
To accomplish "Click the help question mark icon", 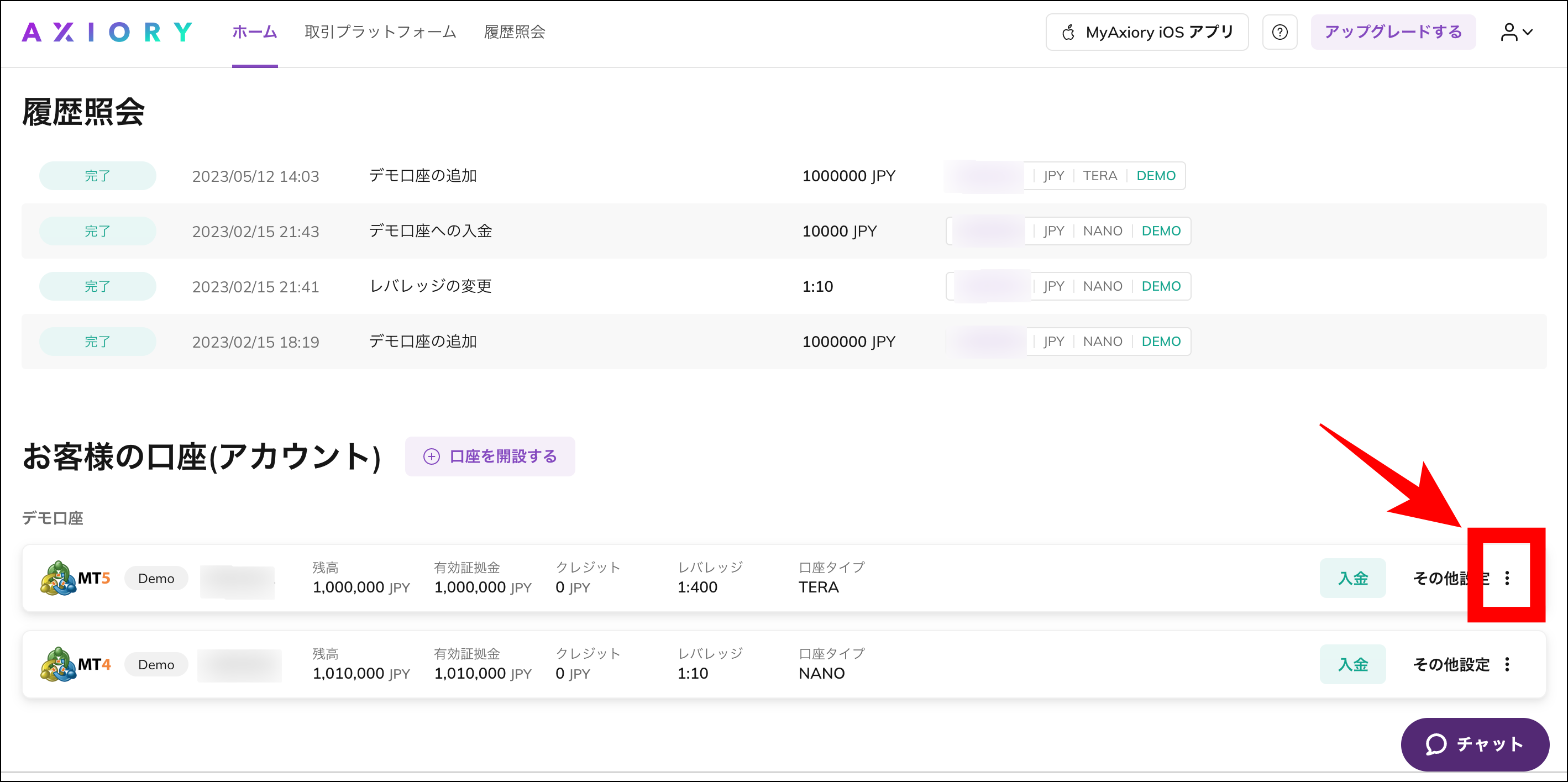I will [x=1280, y=32].
